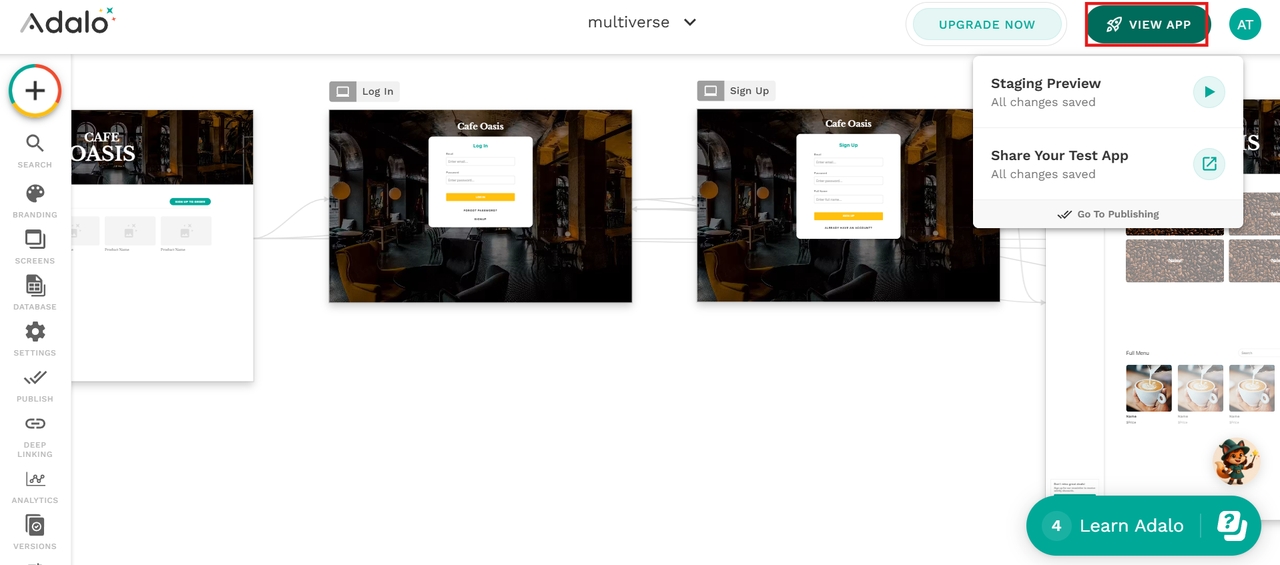This screenshot has height=565, width=1280.
Task: Expand the multiverse app name dropdown
Action: pyautogui.click(x=642, y=22)
